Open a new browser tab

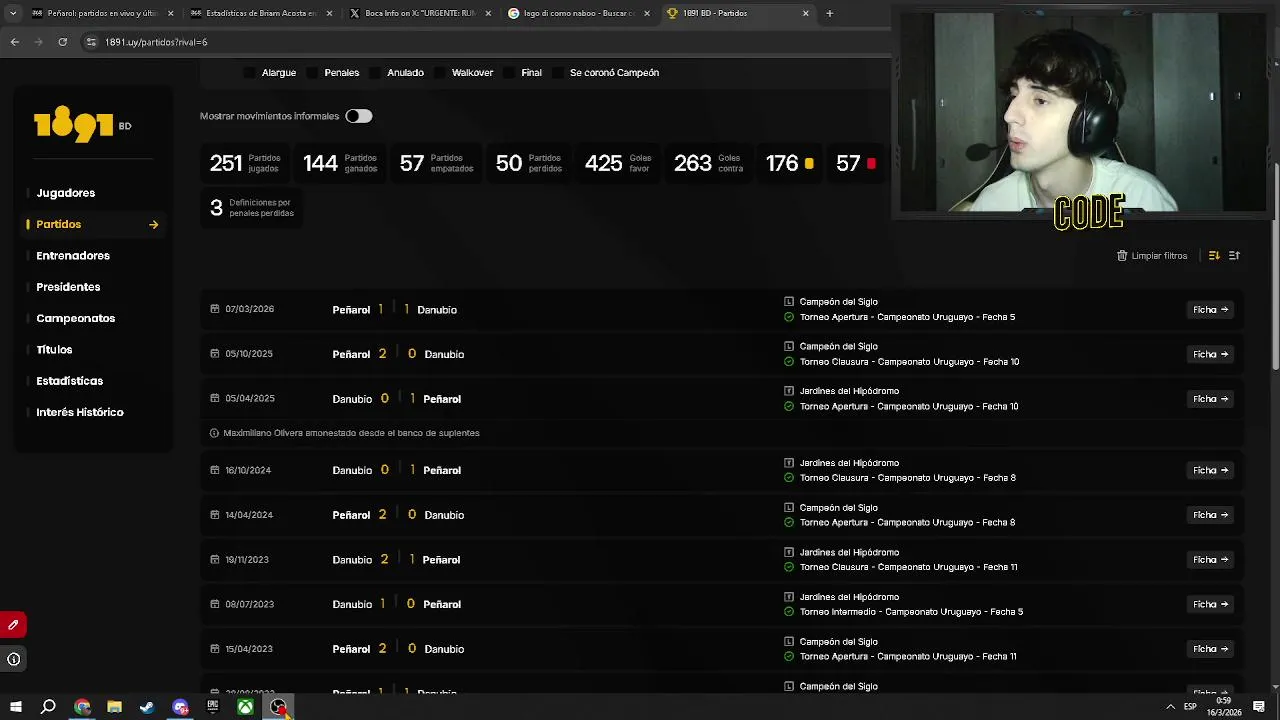click(829, 13)
